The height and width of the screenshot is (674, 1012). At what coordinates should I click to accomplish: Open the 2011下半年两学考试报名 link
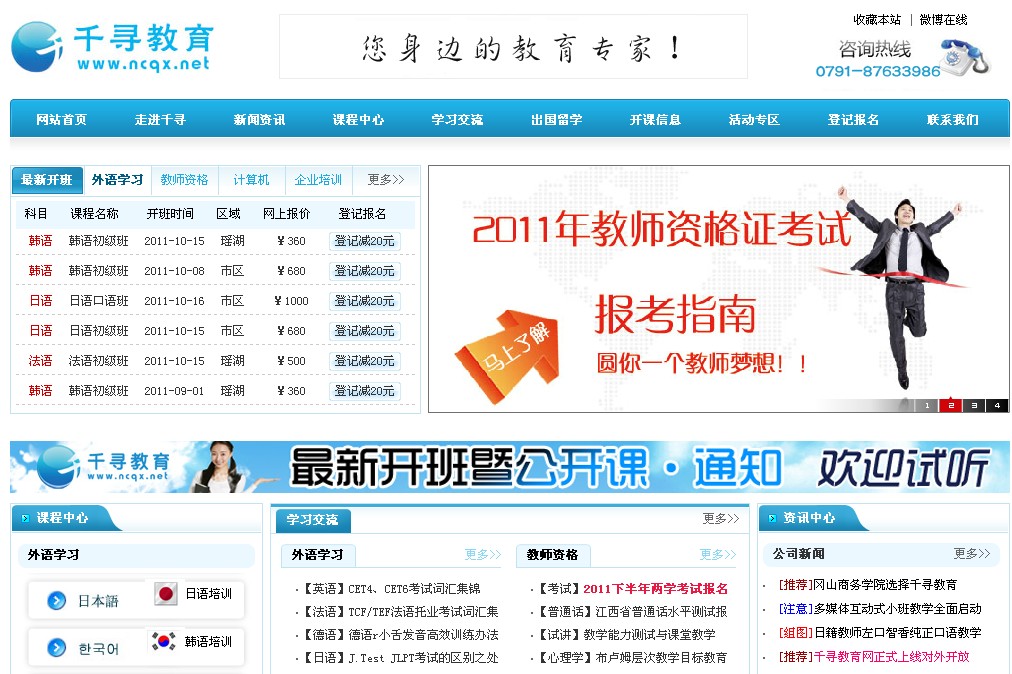tap(655, 589)
